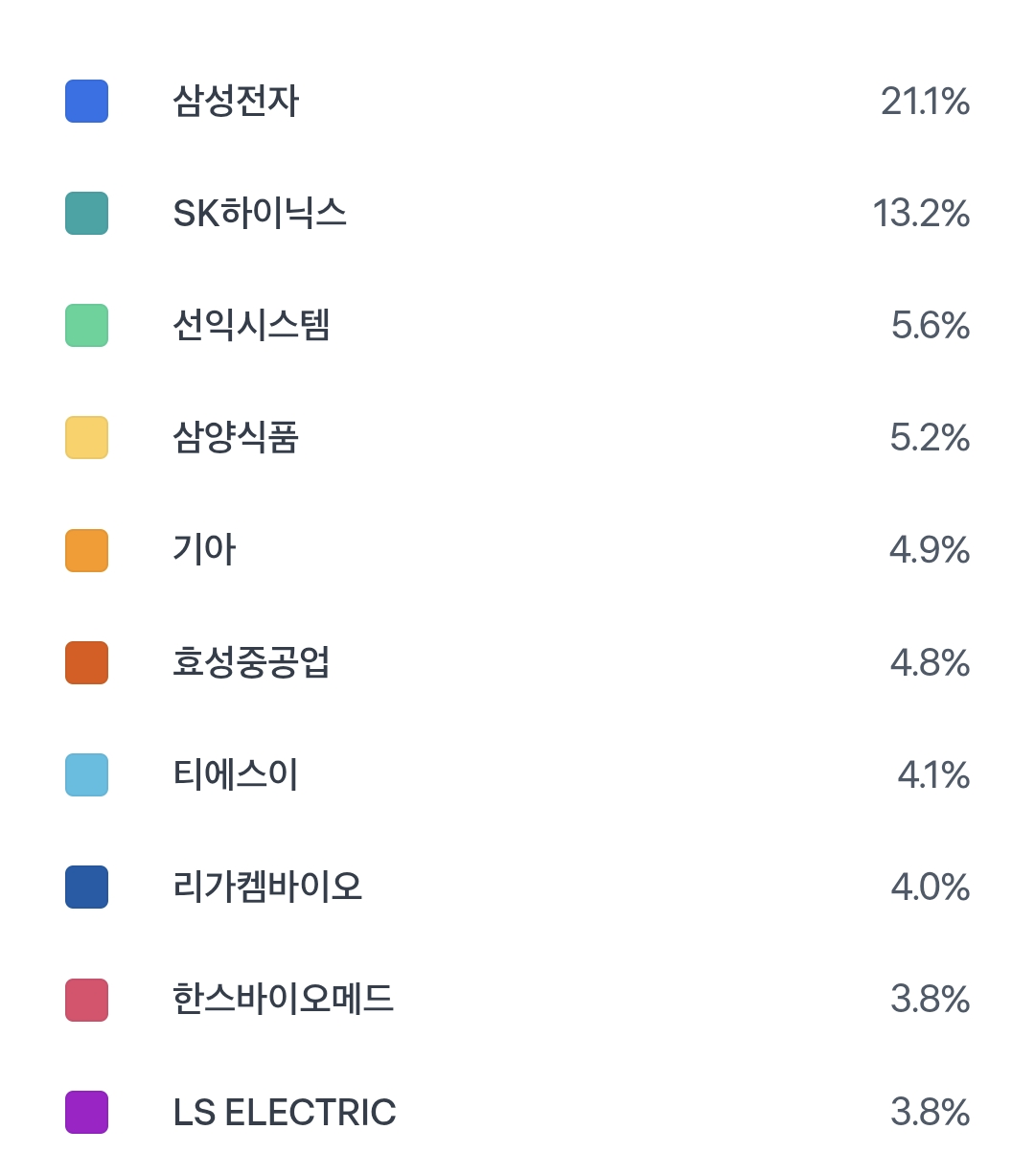Select the SK하이닉스 stock name

click(x=260, y=214)
